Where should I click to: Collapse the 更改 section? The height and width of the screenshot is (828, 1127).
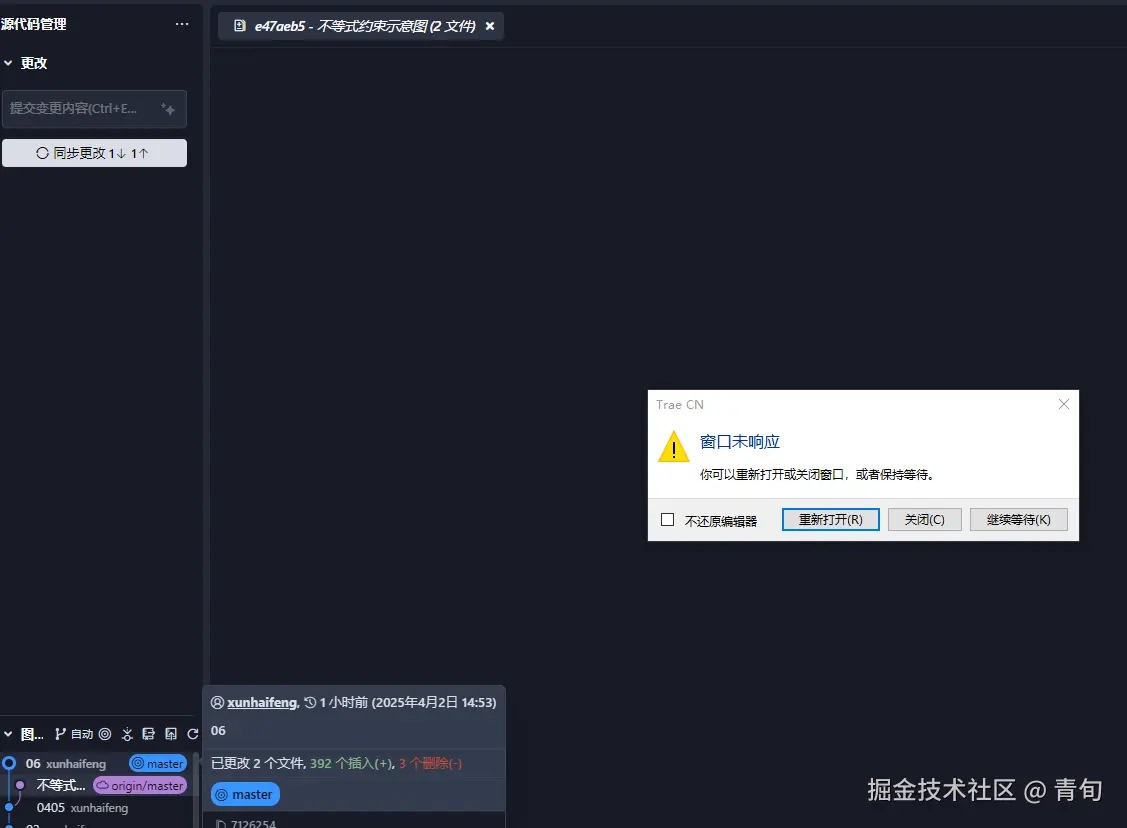tap(11, 62)
